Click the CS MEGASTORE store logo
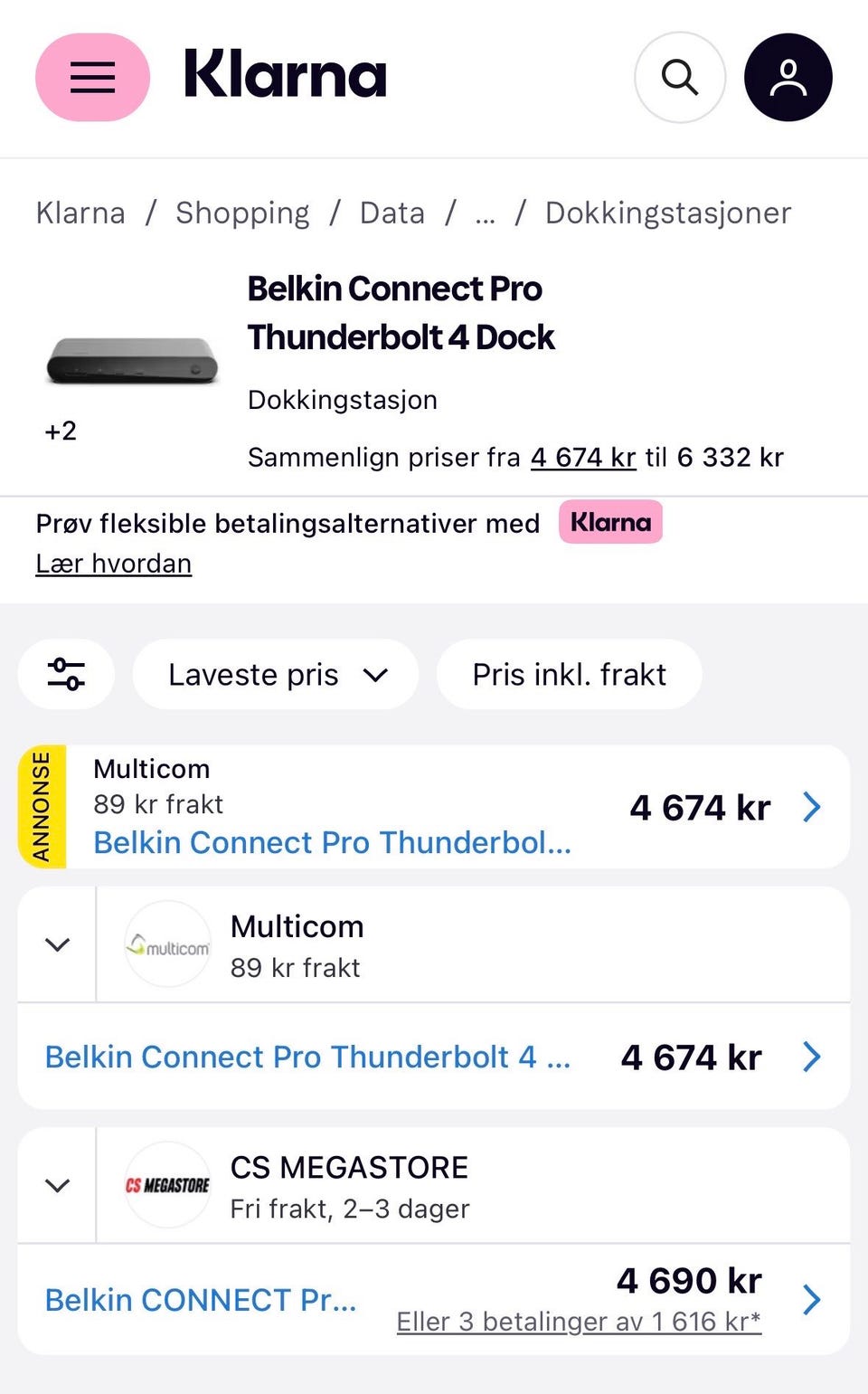This screenshot has width=868, height=1394. [167, 1185]
